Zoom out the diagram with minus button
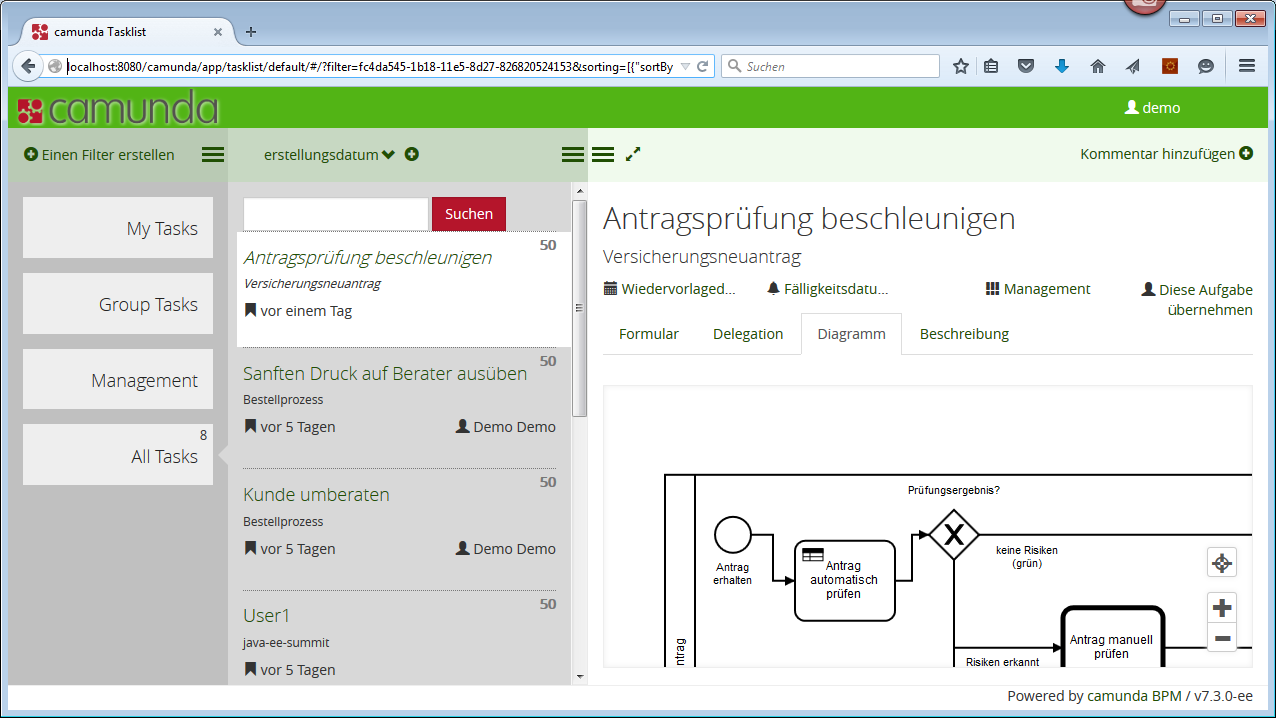Image resolution: width=1276 pixels, height=718 pixels. [x=1221, y=637]
